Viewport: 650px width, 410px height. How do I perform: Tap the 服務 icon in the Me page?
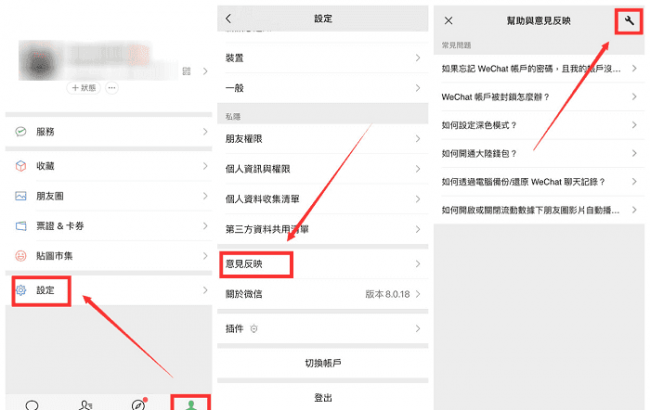click(x=21, y=132)
